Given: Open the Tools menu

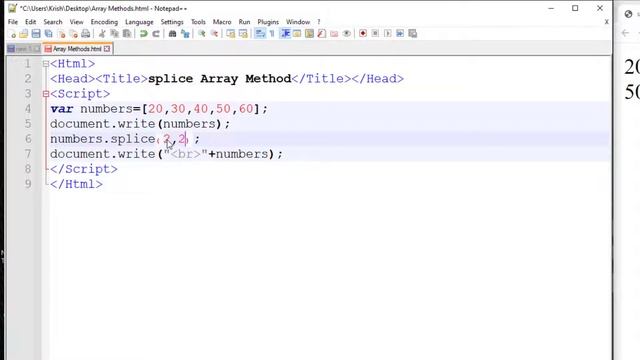Looking at the screenshot, I should click(198, 22).
